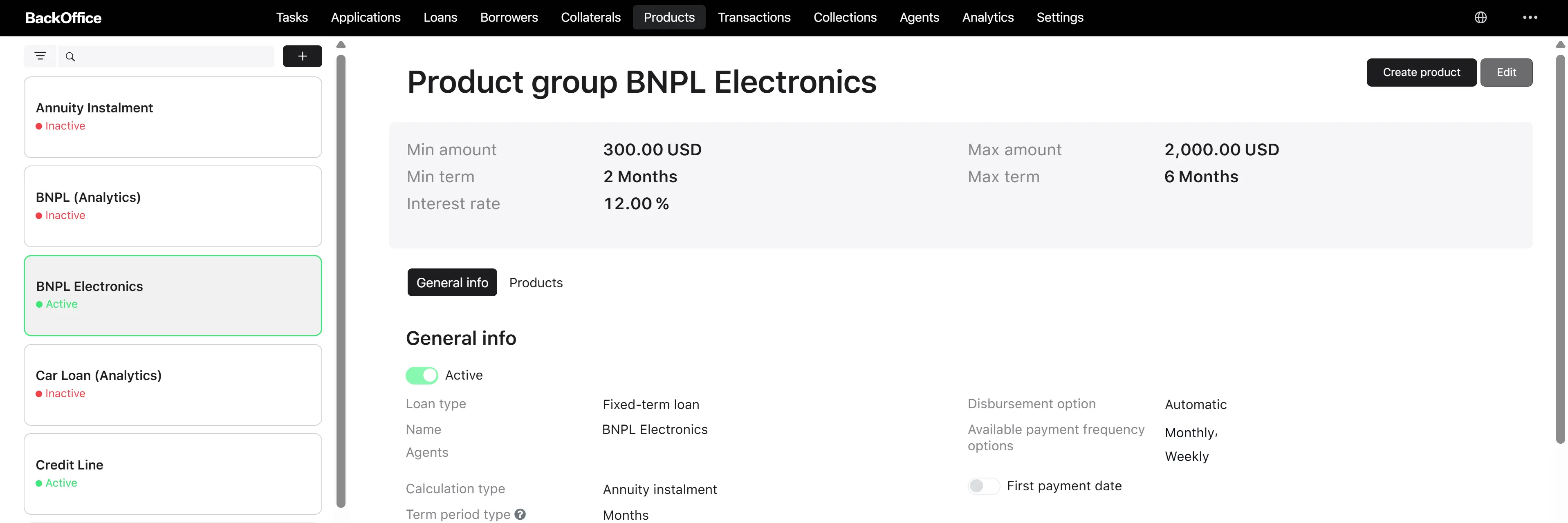Toggle the Active switch off
This screenshot has width=1568, height=523.
422,375
